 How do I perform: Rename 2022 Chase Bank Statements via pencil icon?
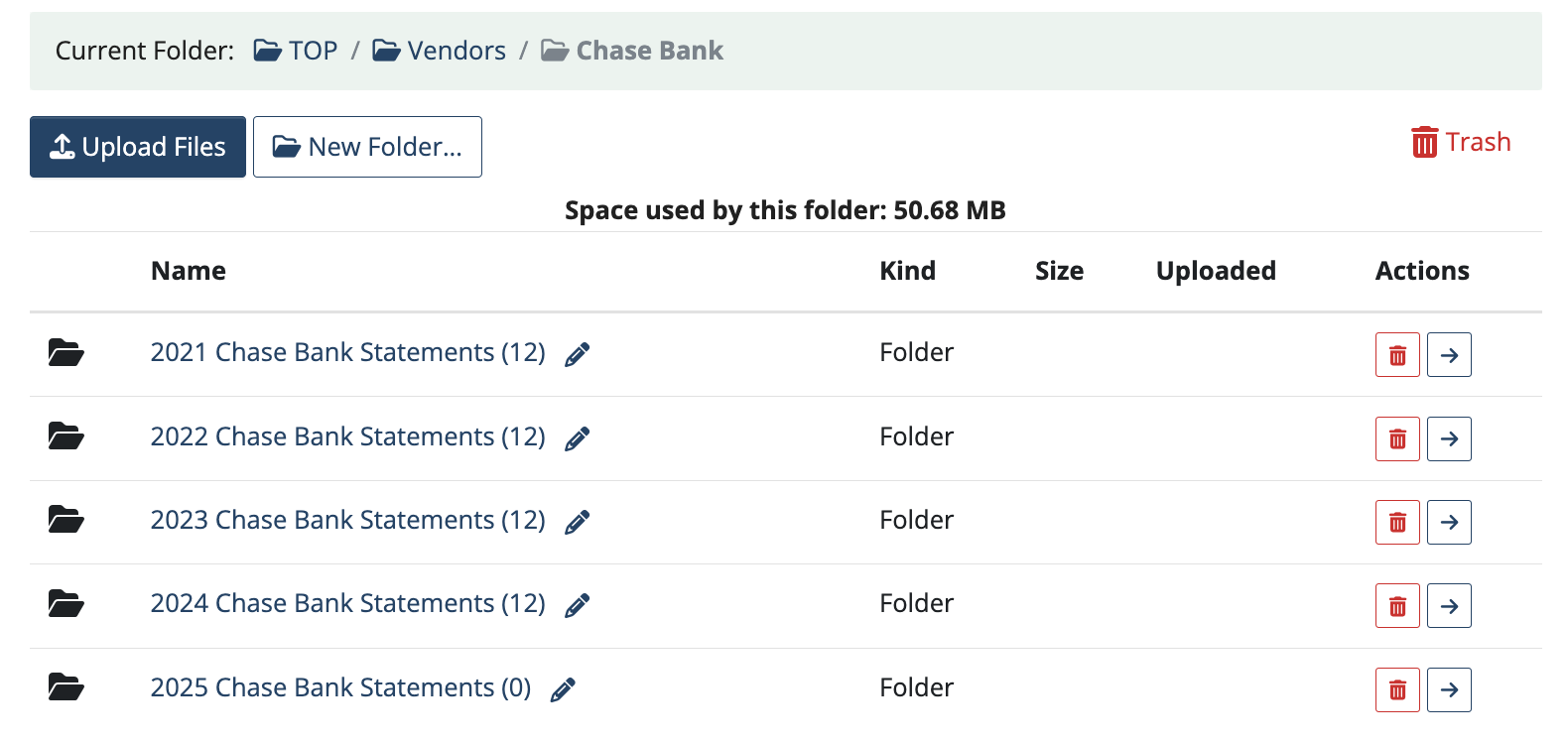pos(577,438)
